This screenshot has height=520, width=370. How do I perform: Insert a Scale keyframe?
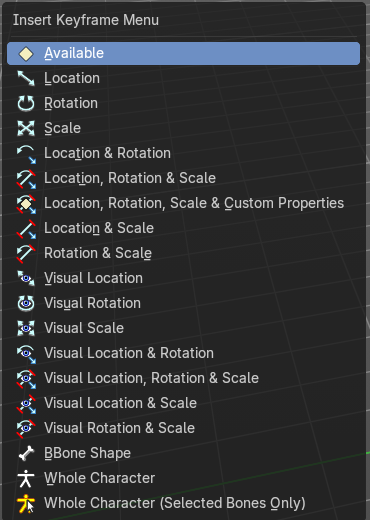[x=183, y=128]
